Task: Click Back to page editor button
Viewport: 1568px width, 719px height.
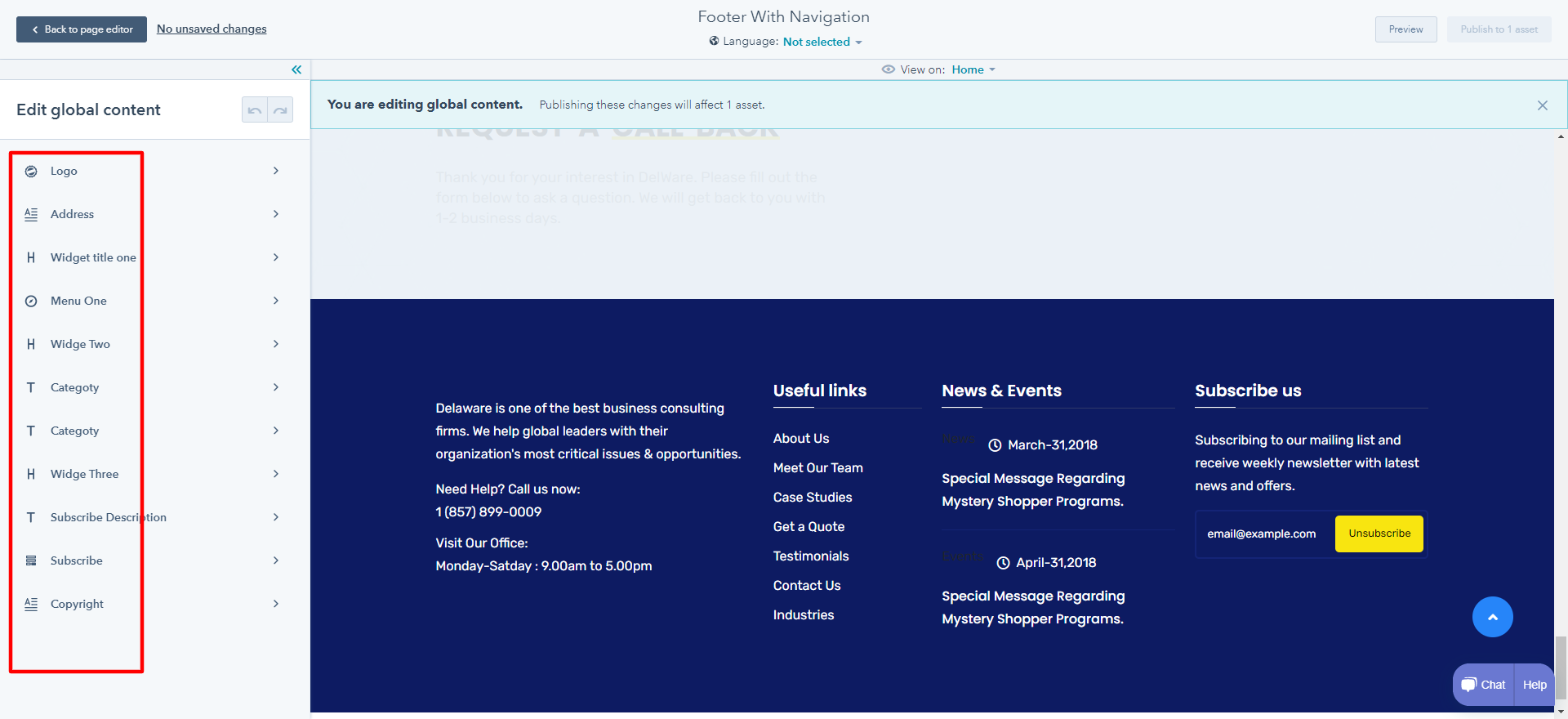Action: tap(82, 29)
